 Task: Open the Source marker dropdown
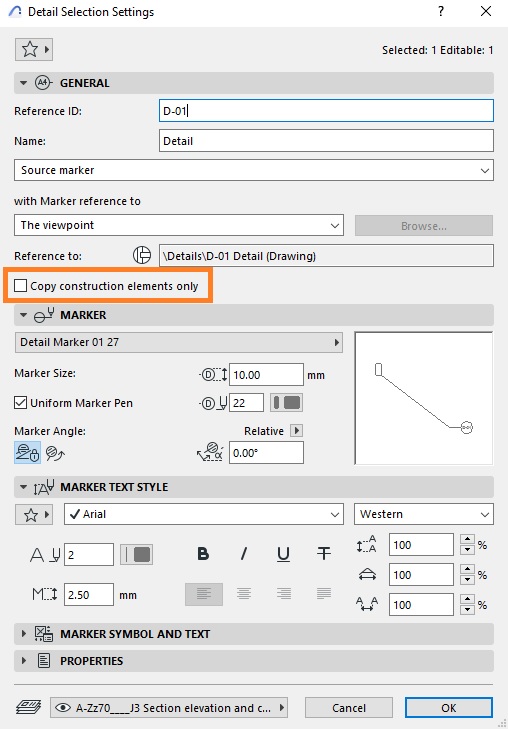click(x=254, y=170)
